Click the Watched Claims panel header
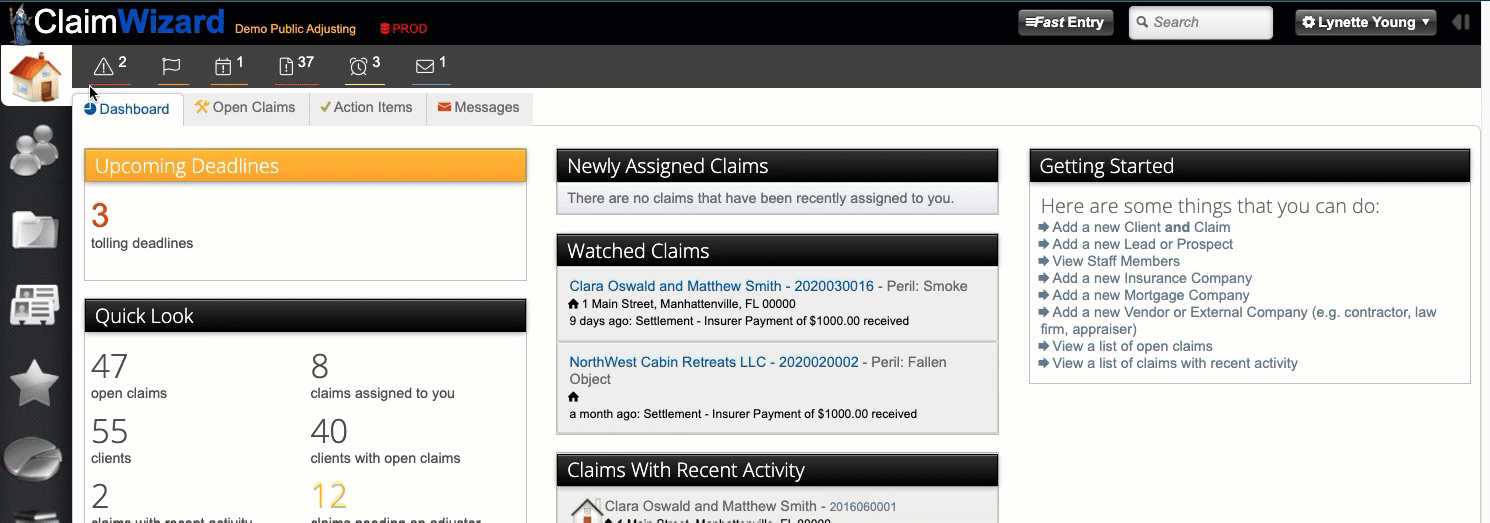 [777, 250]
